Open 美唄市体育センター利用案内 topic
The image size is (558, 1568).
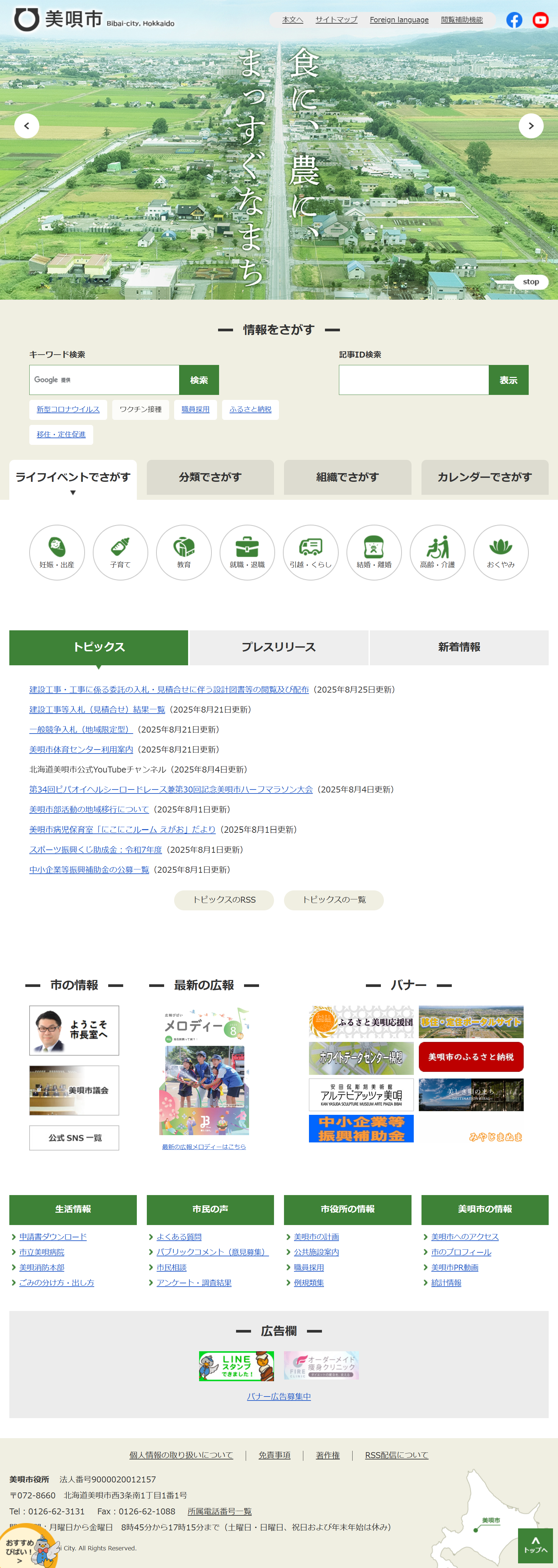pyautogui.click(x=81, y=750)
